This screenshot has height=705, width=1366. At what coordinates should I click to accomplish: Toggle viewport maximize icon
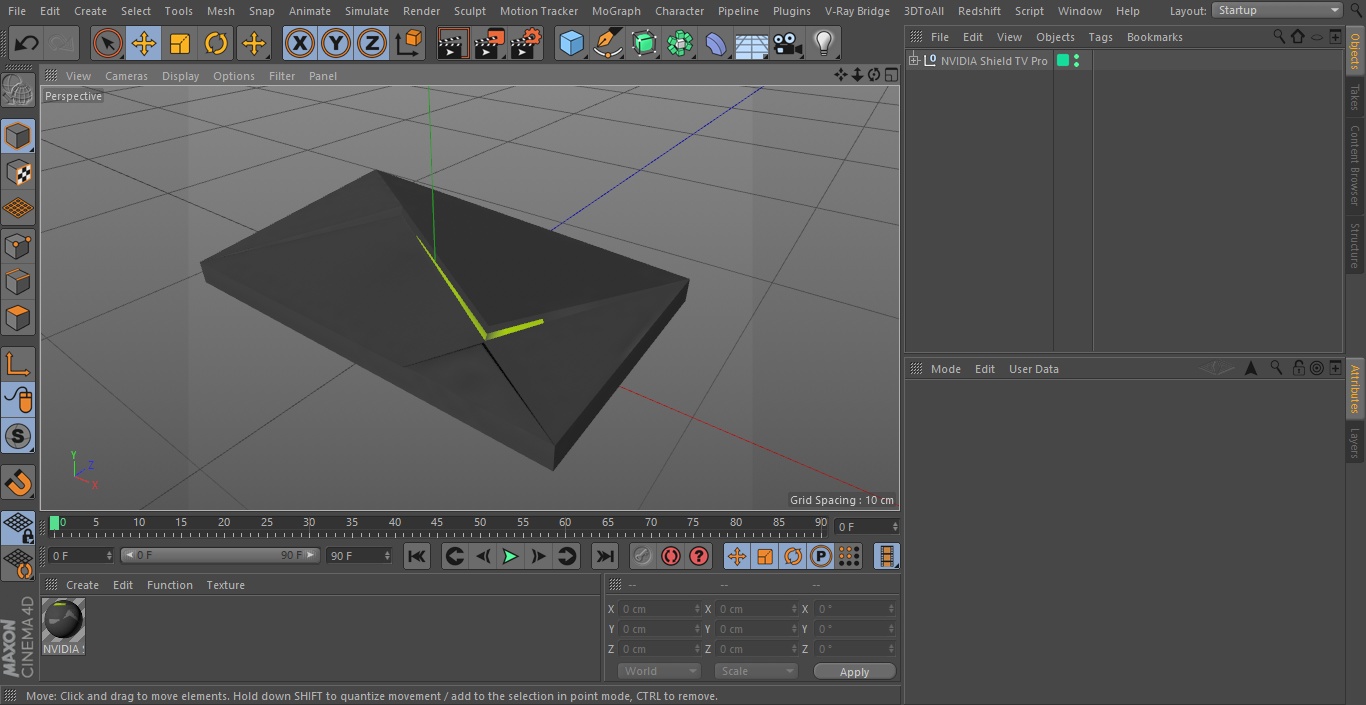click(890, 75)
